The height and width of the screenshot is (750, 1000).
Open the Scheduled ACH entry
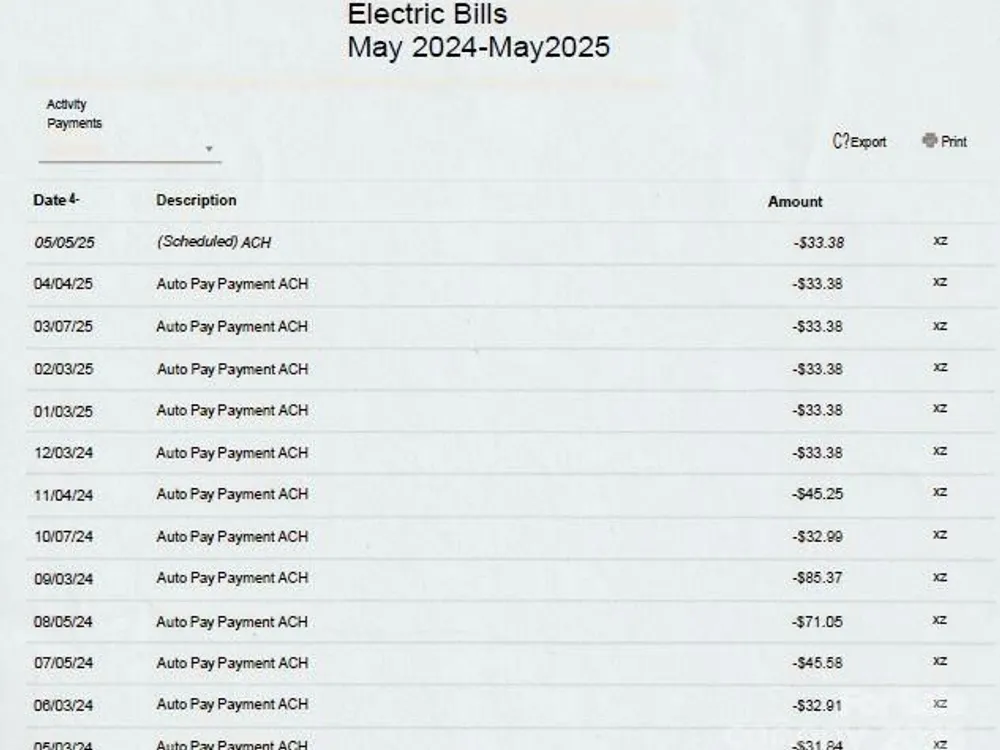(214, 242)
